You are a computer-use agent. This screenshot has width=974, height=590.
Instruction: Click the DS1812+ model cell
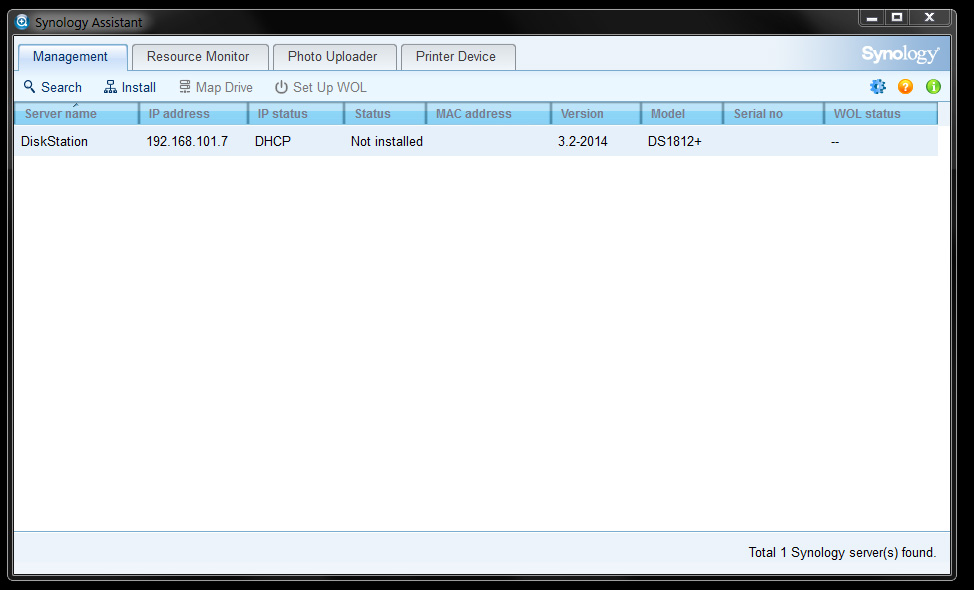pos(675,142)
